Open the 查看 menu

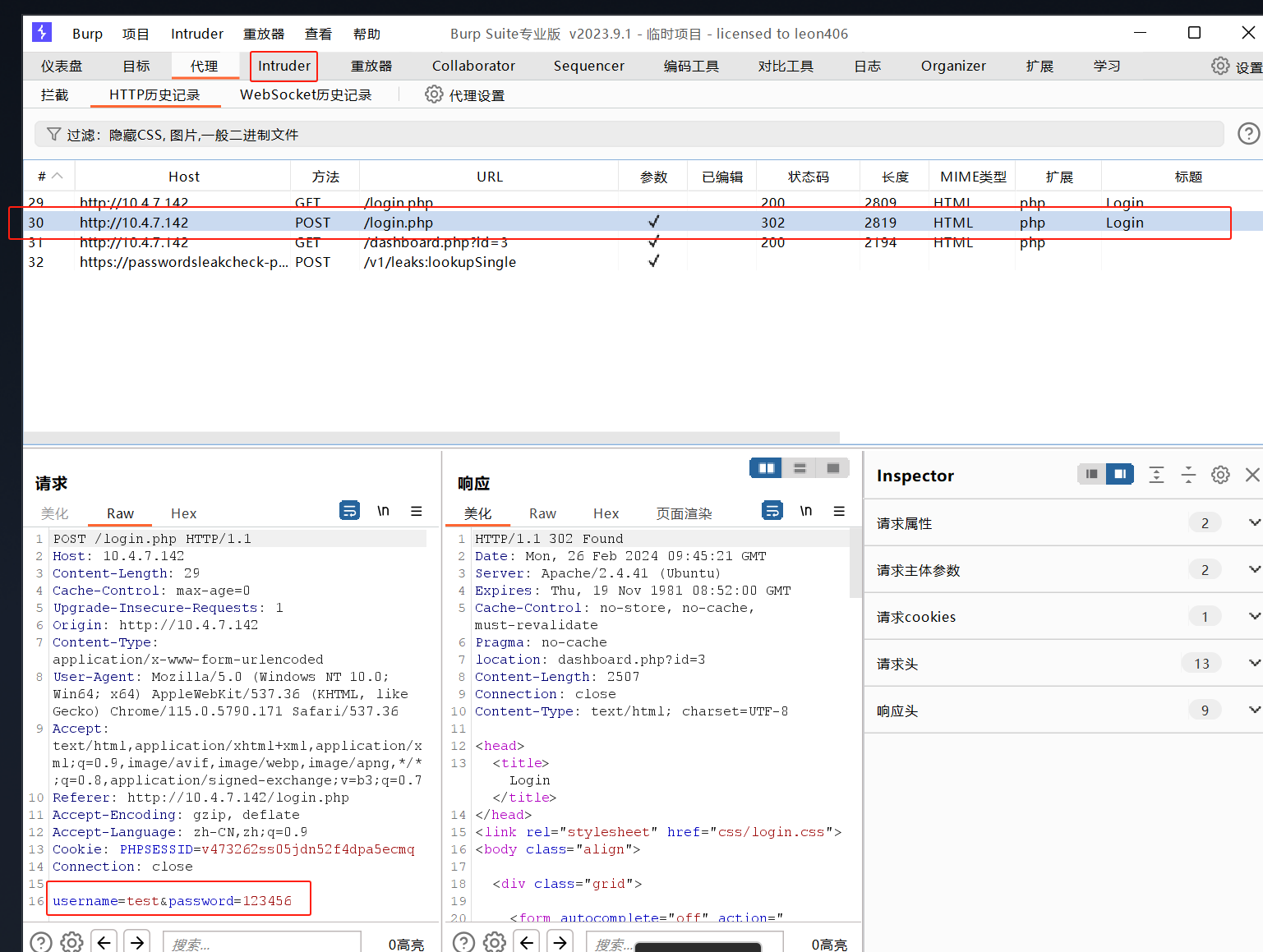(x=318, y=34)
